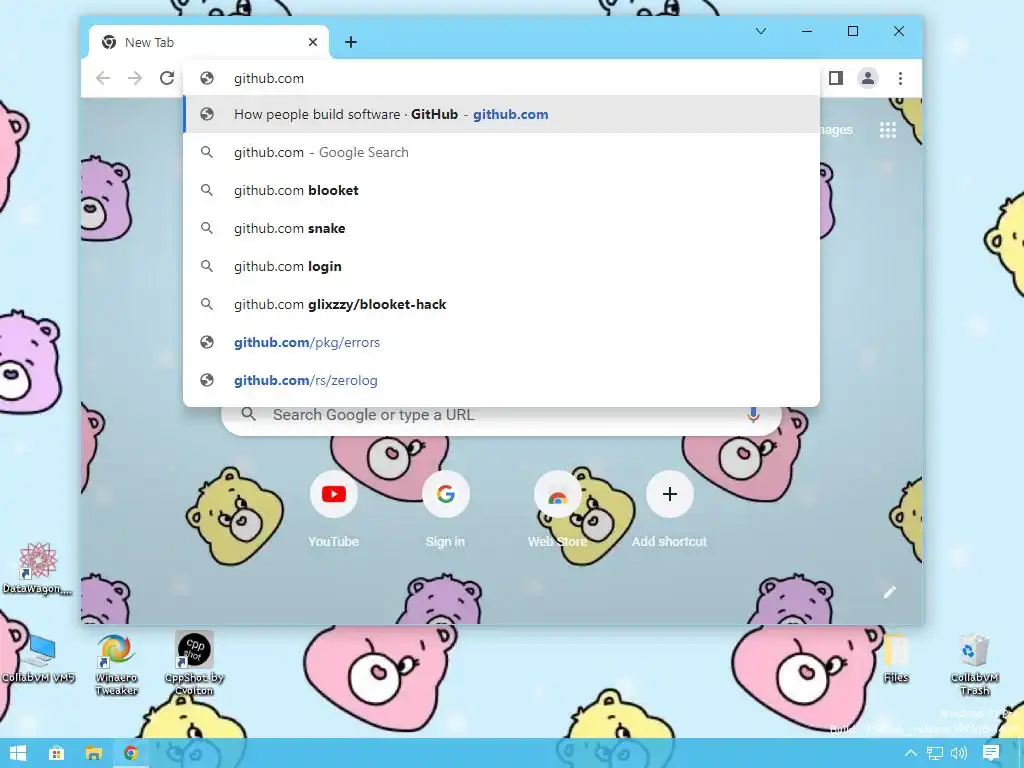The height and width of the screenshot is (768, 1024).
Task: Select the CppShot by Cvolton desktop icon
Action: coord(195,664)
